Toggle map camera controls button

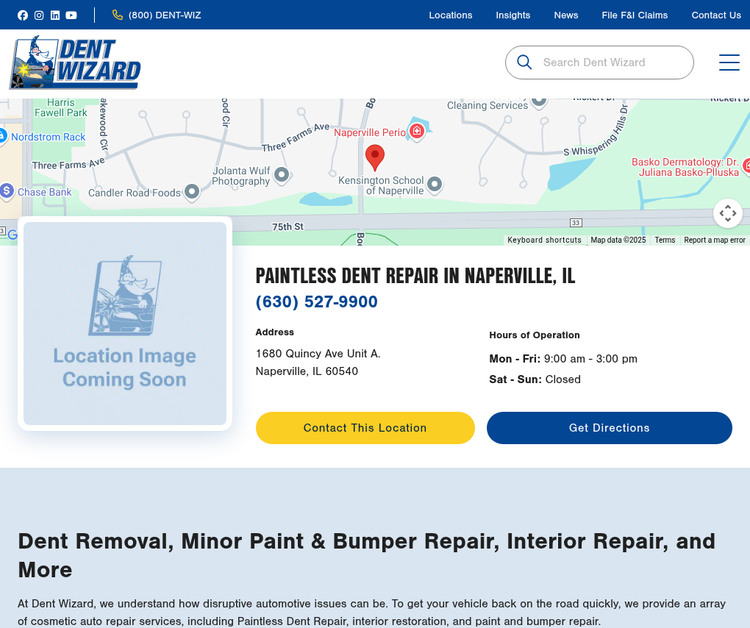point(727,213)
